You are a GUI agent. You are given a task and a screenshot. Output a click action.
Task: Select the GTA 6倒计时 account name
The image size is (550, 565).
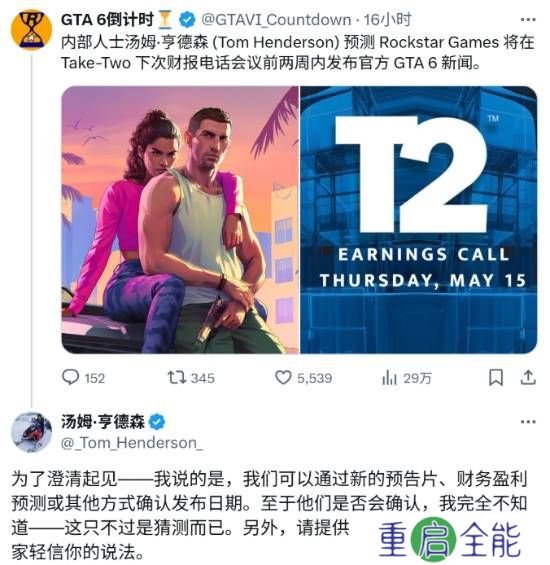pos(107,19)
